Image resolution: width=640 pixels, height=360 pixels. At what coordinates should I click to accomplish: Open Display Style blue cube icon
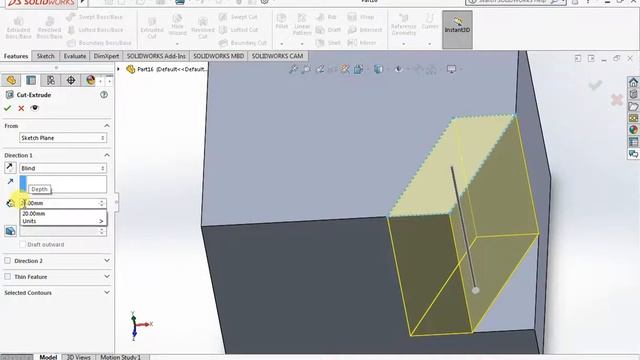click(378, 69)
